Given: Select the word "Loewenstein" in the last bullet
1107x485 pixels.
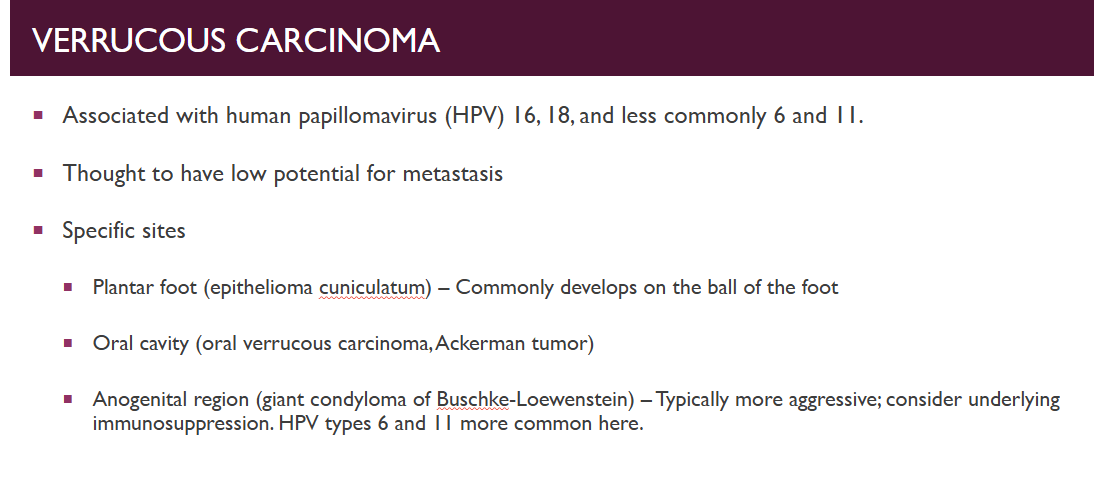Looking at the screenshot, I should 570,400.
